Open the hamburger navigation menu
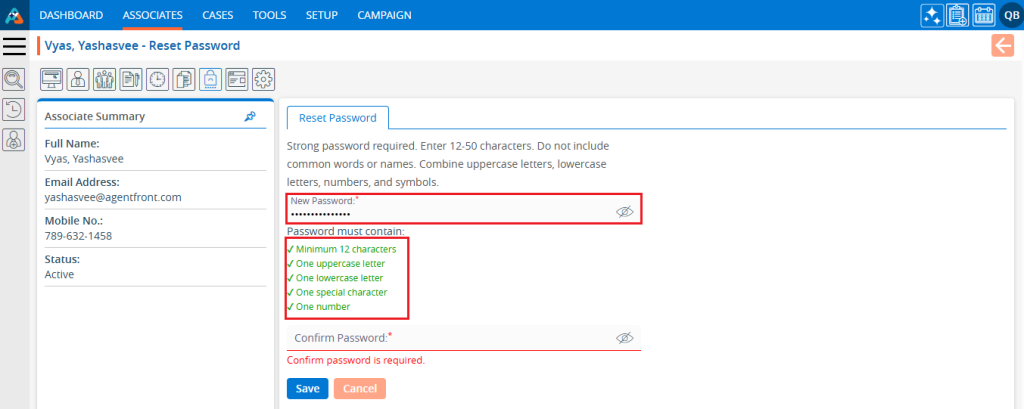 coord(14,46)
